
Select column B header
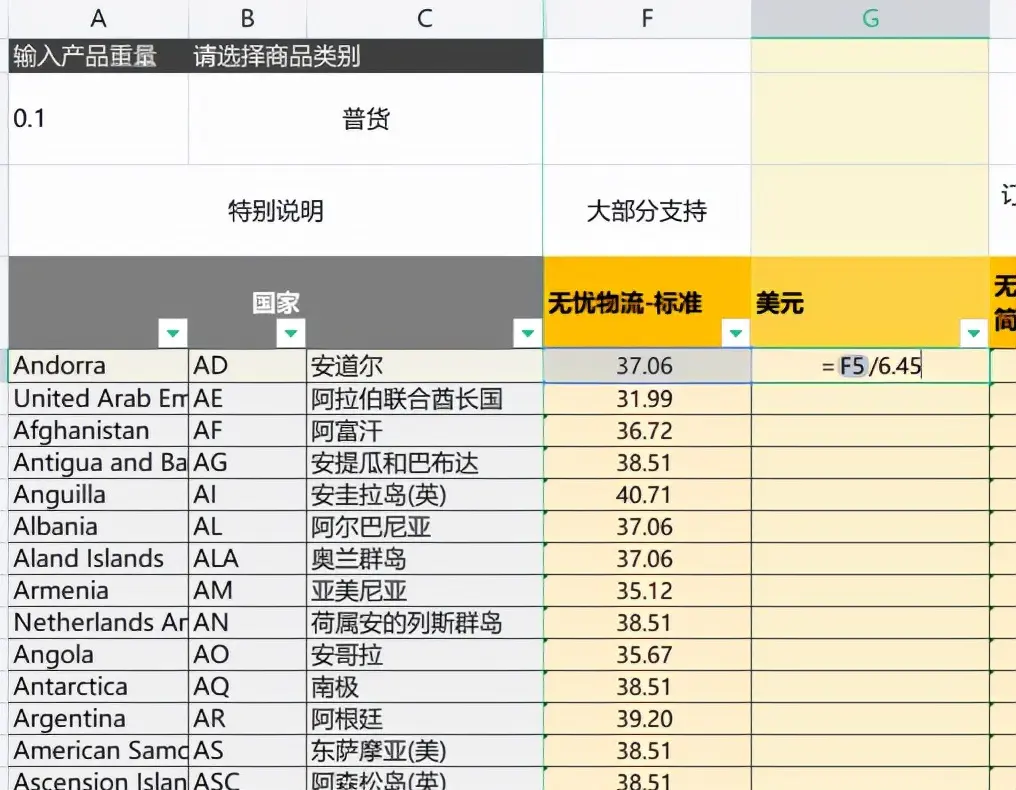[247, 18]
